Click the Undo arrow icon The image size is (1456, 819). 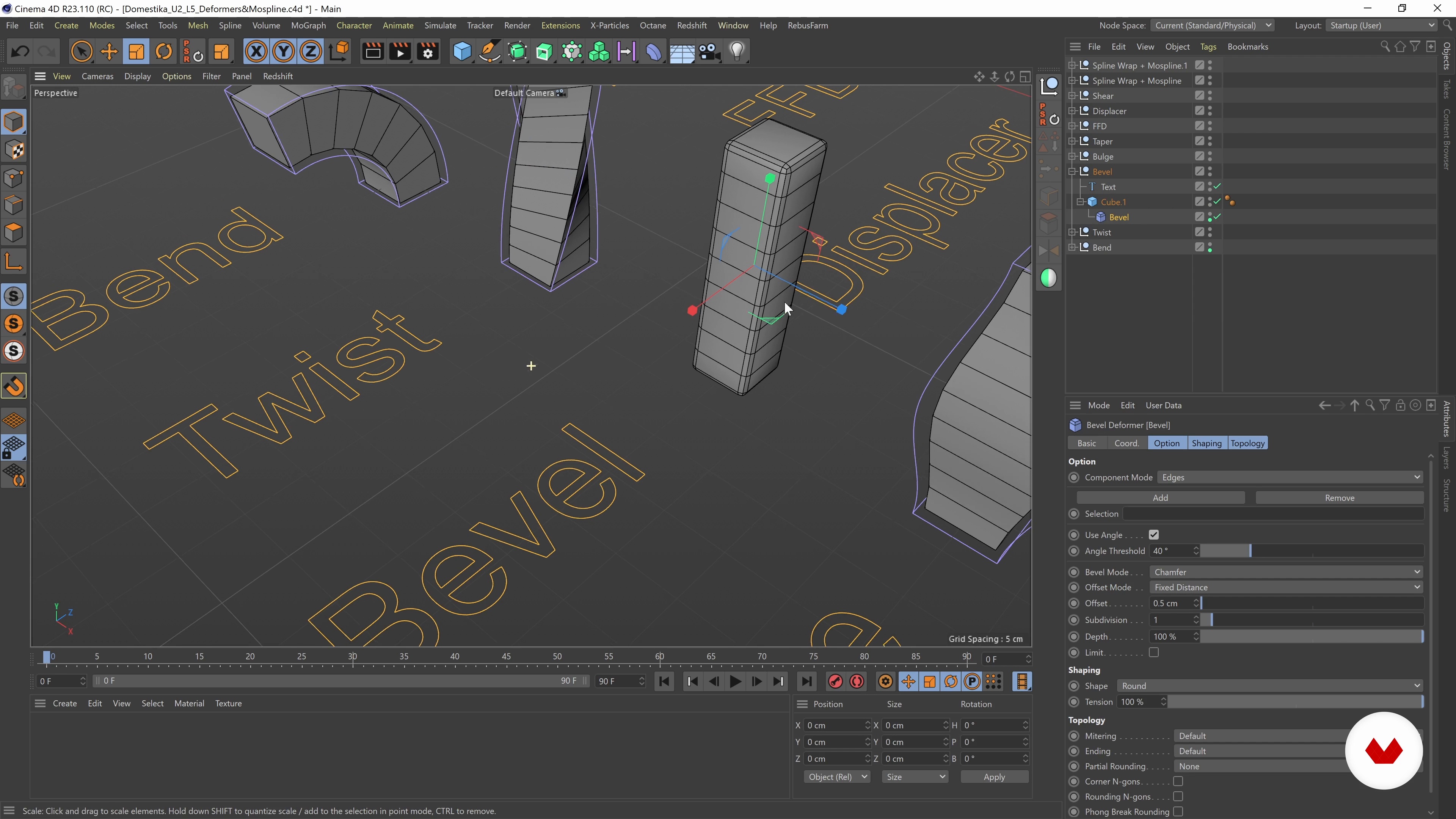point(20,52)
